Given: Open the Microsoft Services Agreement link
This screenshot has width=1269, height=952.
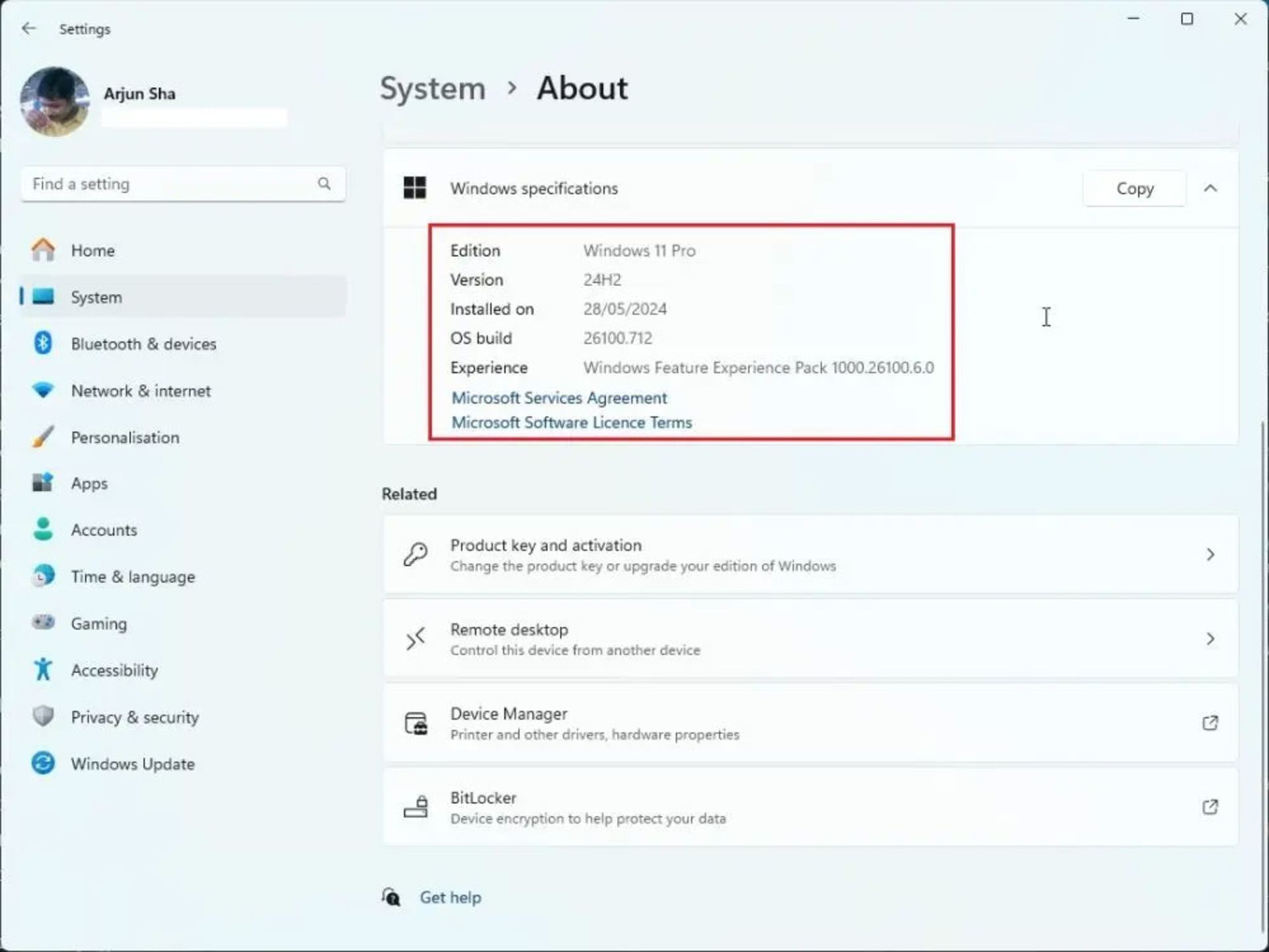Looking at the screenshot, I should pos(559,398).
